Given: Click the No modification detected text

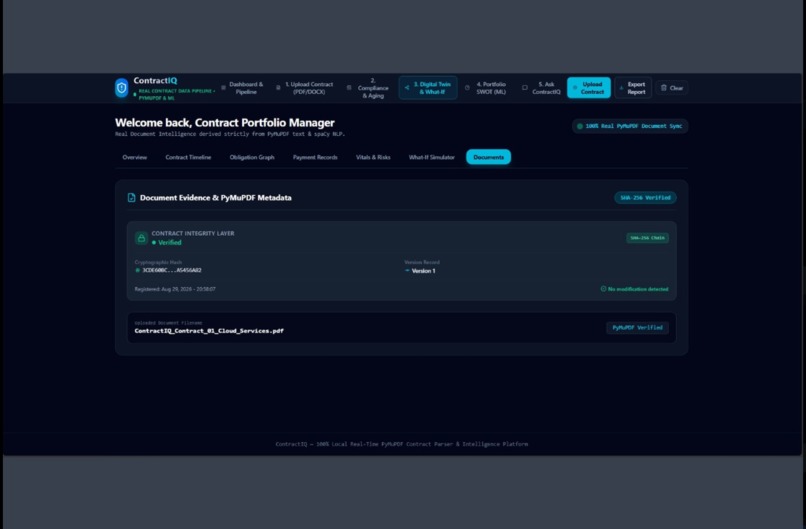Looking at the screenshot, I should pos(638,289).
